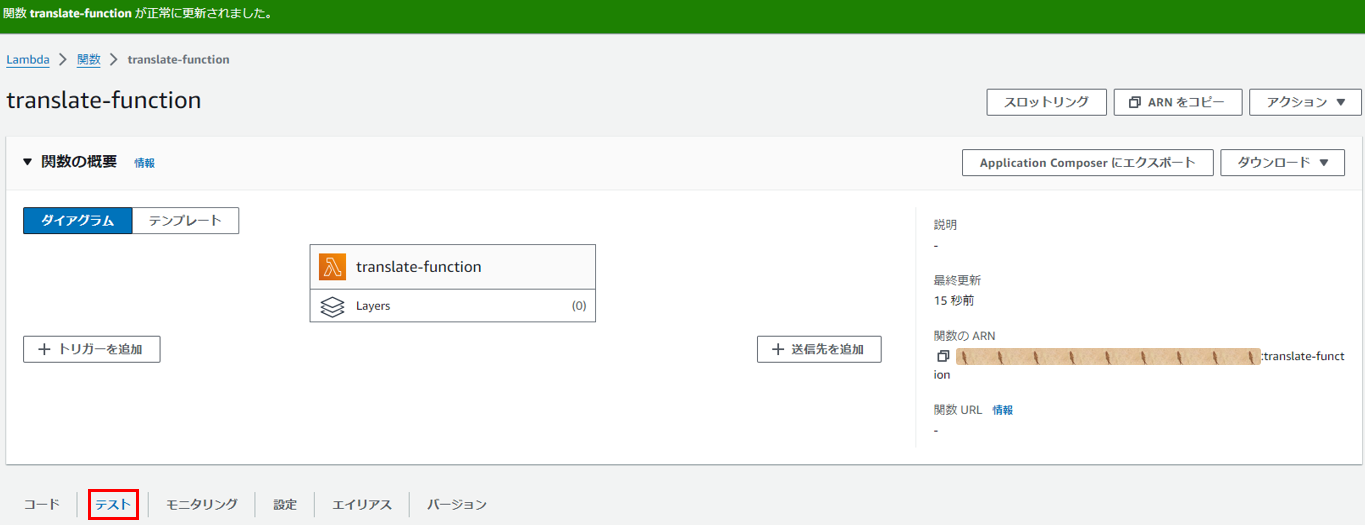Screen dimensions: 1365x525
Task: Open 情報 link beside 関数 URL
Action: click(x=1003, y=410)
